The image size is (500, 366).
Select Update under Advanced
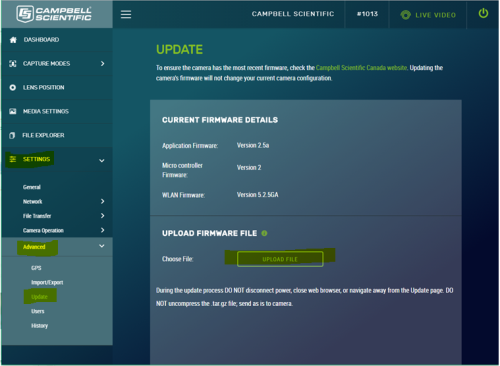pos(39,297)
